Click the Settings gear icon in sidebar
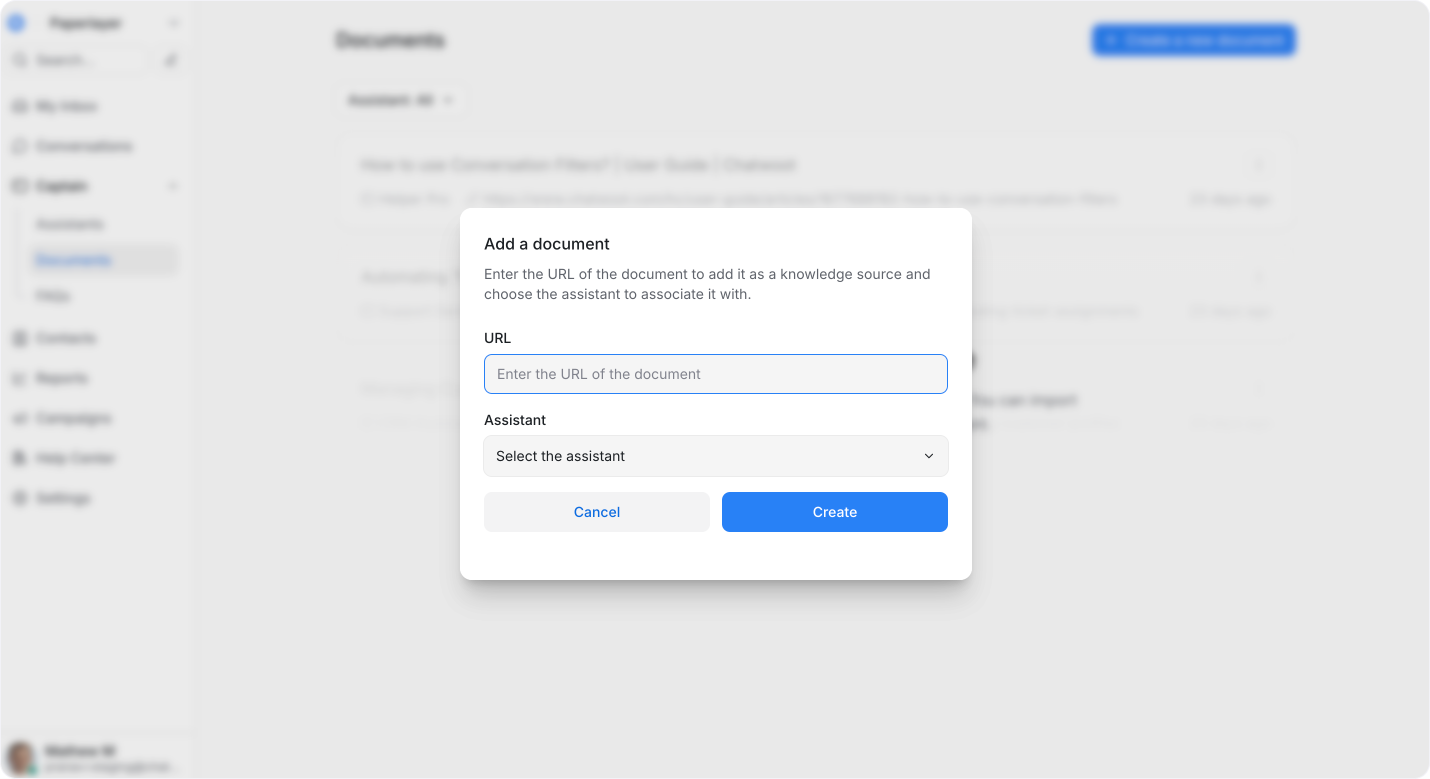The width and height of the screenshot is (1430, 779). click(19, 498)
